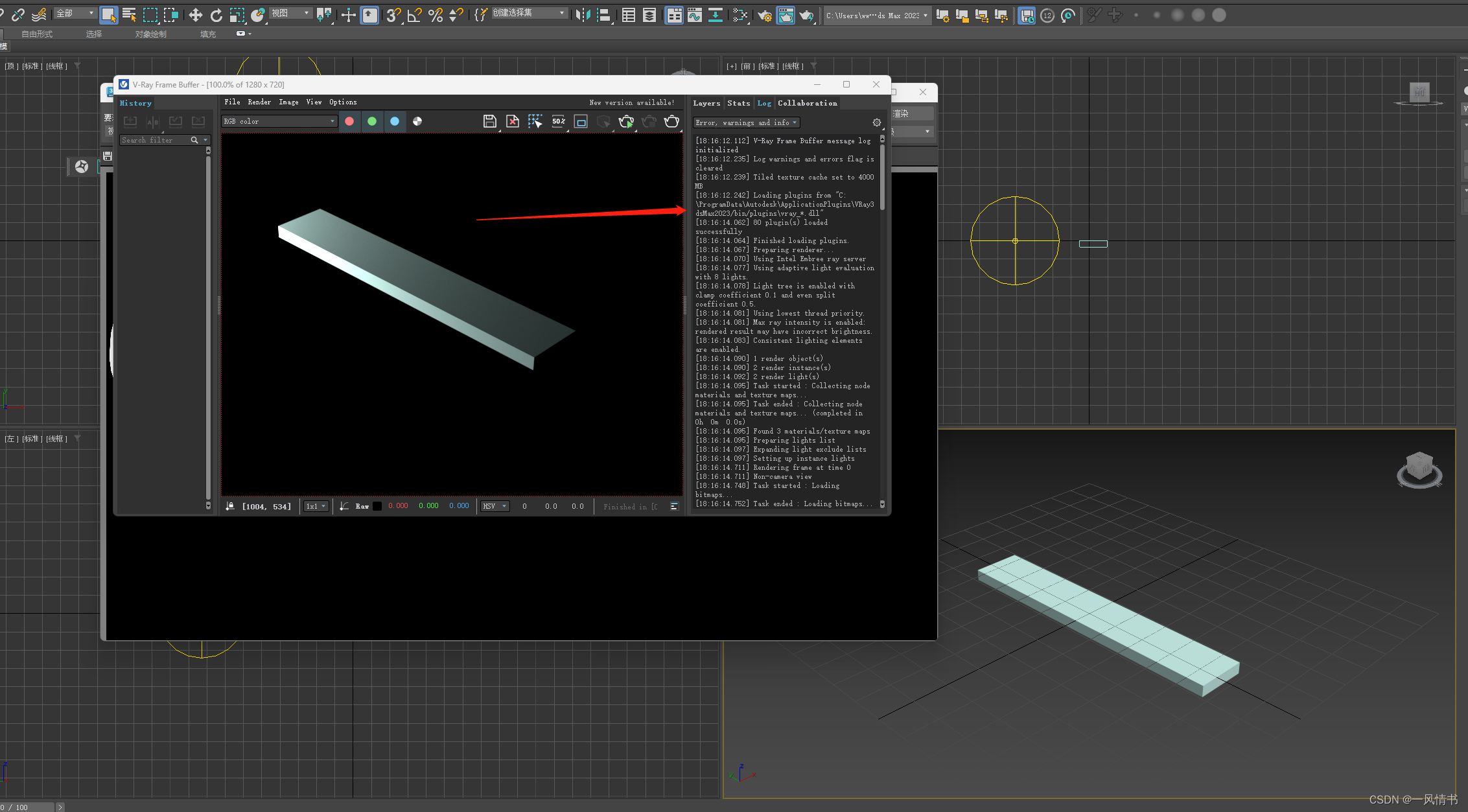The width and height of the screenshot is (1468, 812).
Task: Click the Align tool icon
Action: point(604,15)
